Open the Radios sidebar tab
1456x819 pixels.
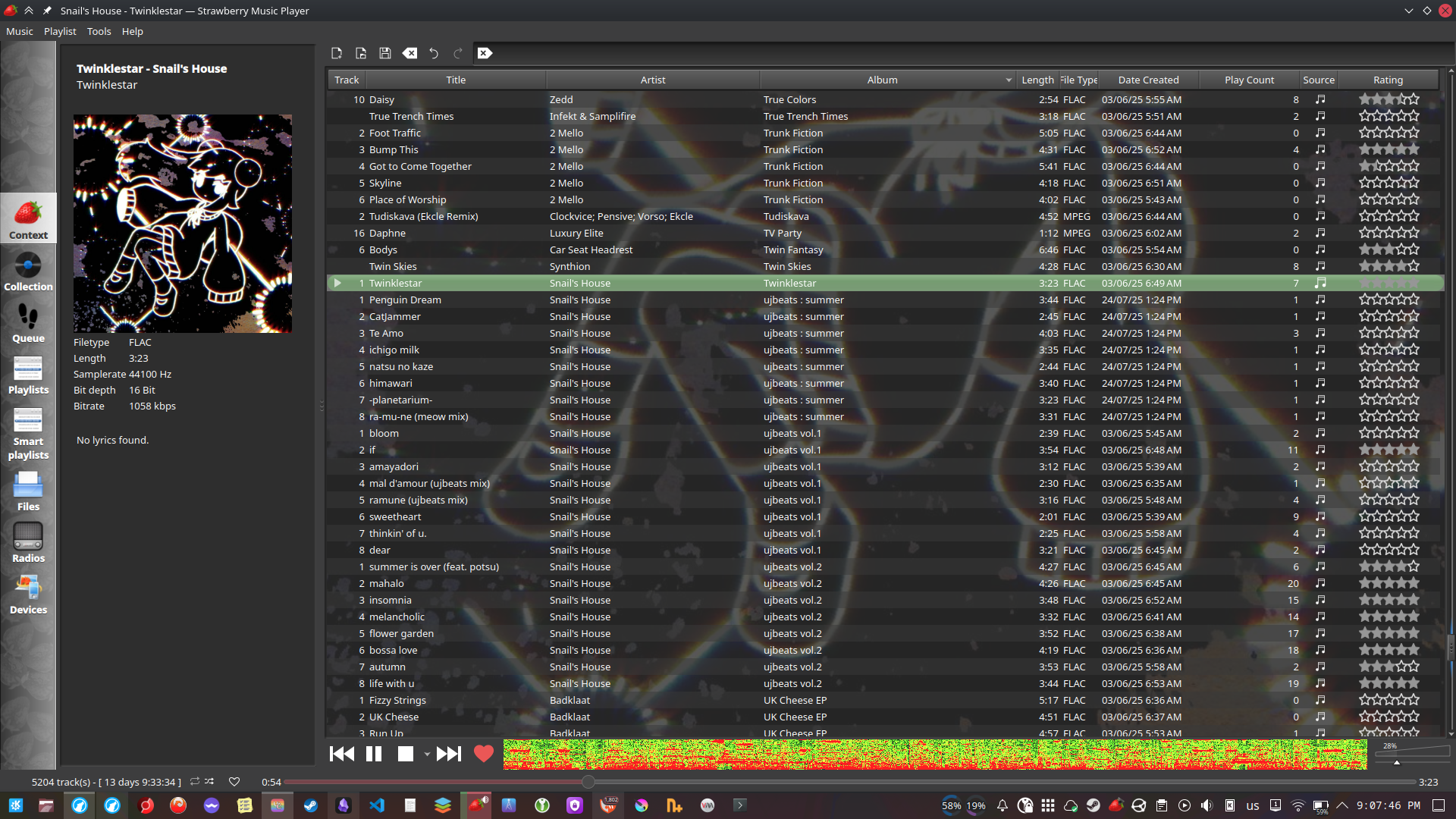click(28, 542)
